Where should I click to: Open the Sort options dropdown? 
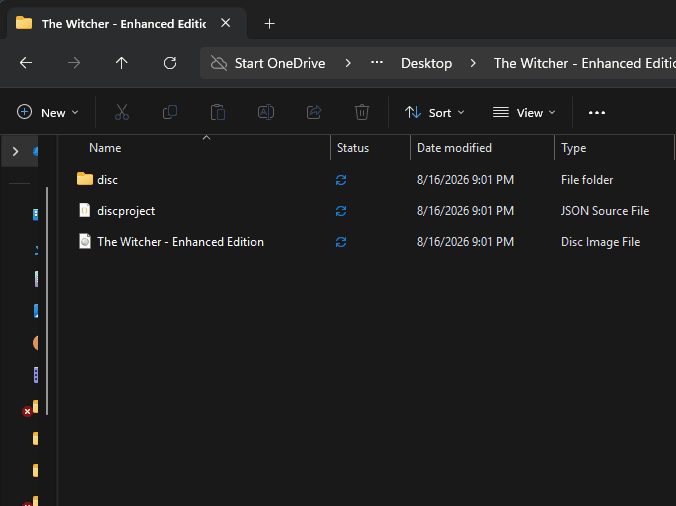pos(435,112)
